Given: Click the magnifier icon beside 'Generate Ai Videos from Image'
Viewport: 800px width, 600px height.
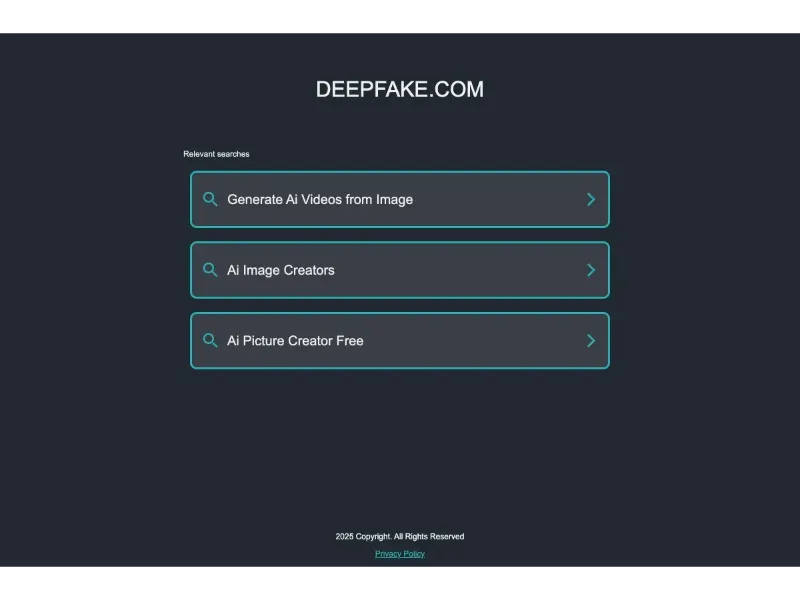Looking at the screenshot, I should (x=210, y=199).
